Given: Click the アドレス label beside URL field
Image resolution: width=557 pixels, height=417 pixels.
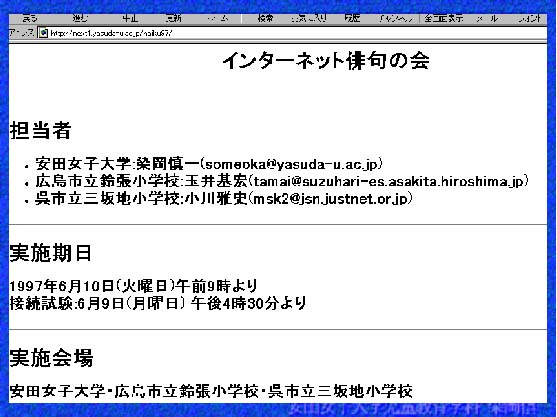Looking at the screenshot, I should [x=21, y=33].
